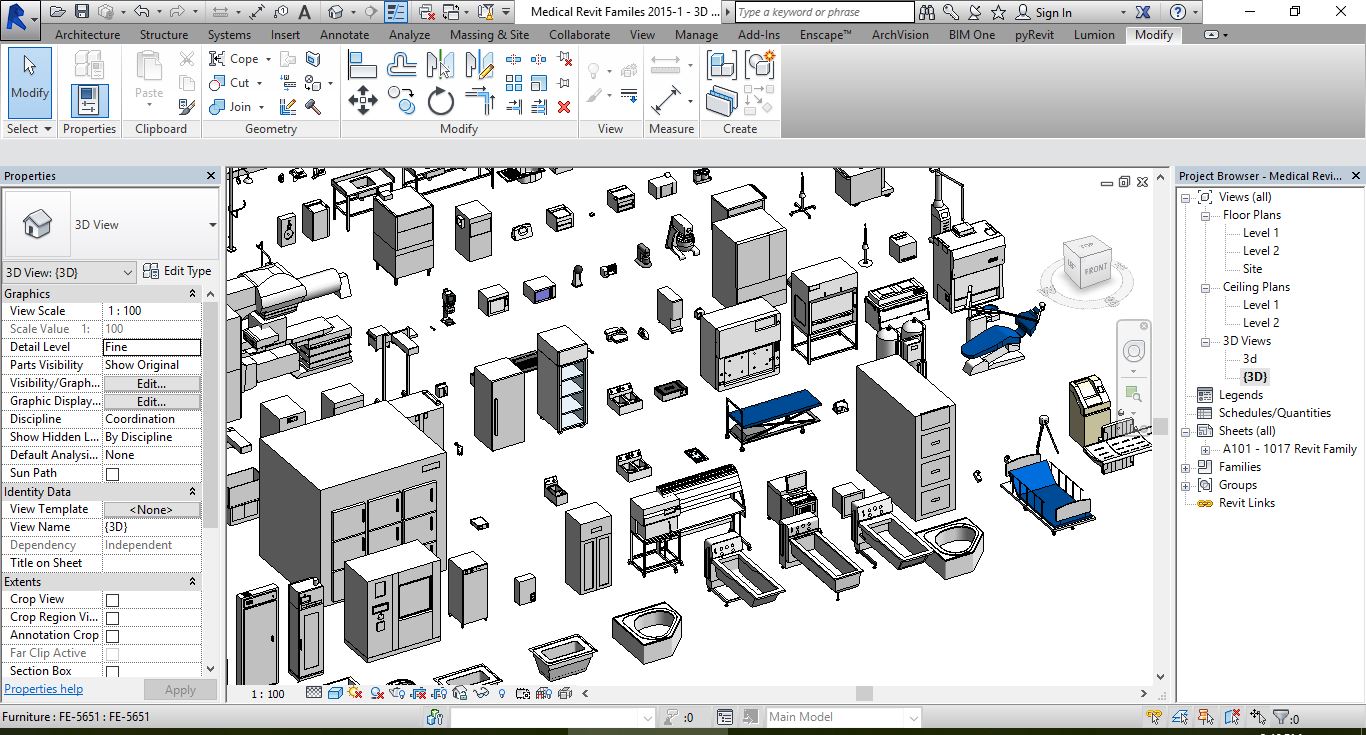The image size is (1366, 735).
Task: Click the view's horizontal scrollbar thumb
Action: 864,693
